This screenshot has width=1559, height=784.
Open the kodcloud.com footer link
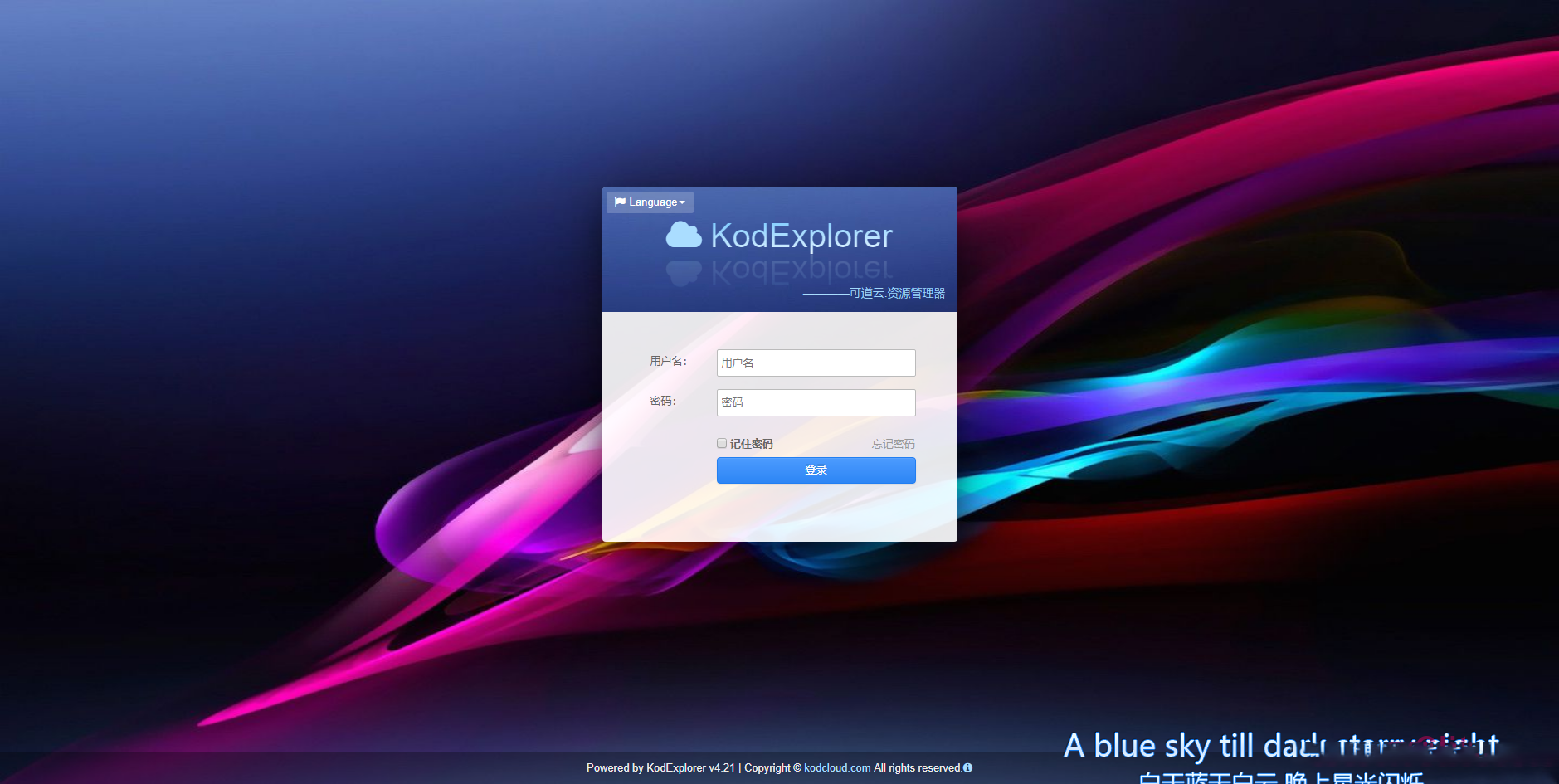[837, 767]
